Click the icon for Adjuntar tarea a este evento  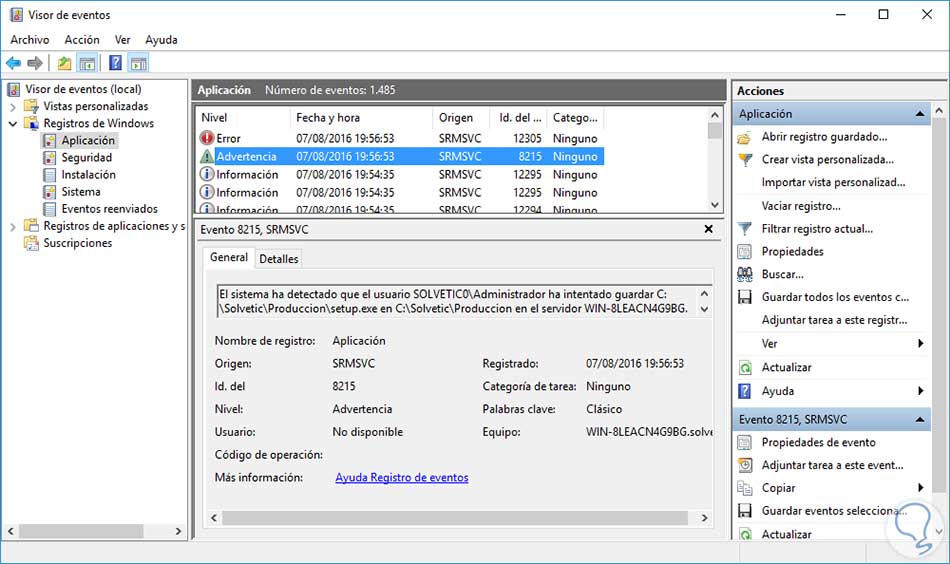tap(745, 465)
